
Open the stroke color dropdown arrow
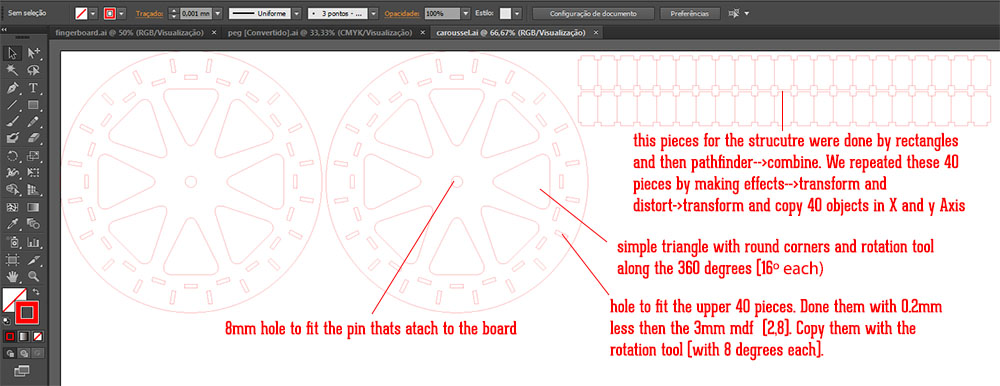pyautogui.click(x=122, y=13)
